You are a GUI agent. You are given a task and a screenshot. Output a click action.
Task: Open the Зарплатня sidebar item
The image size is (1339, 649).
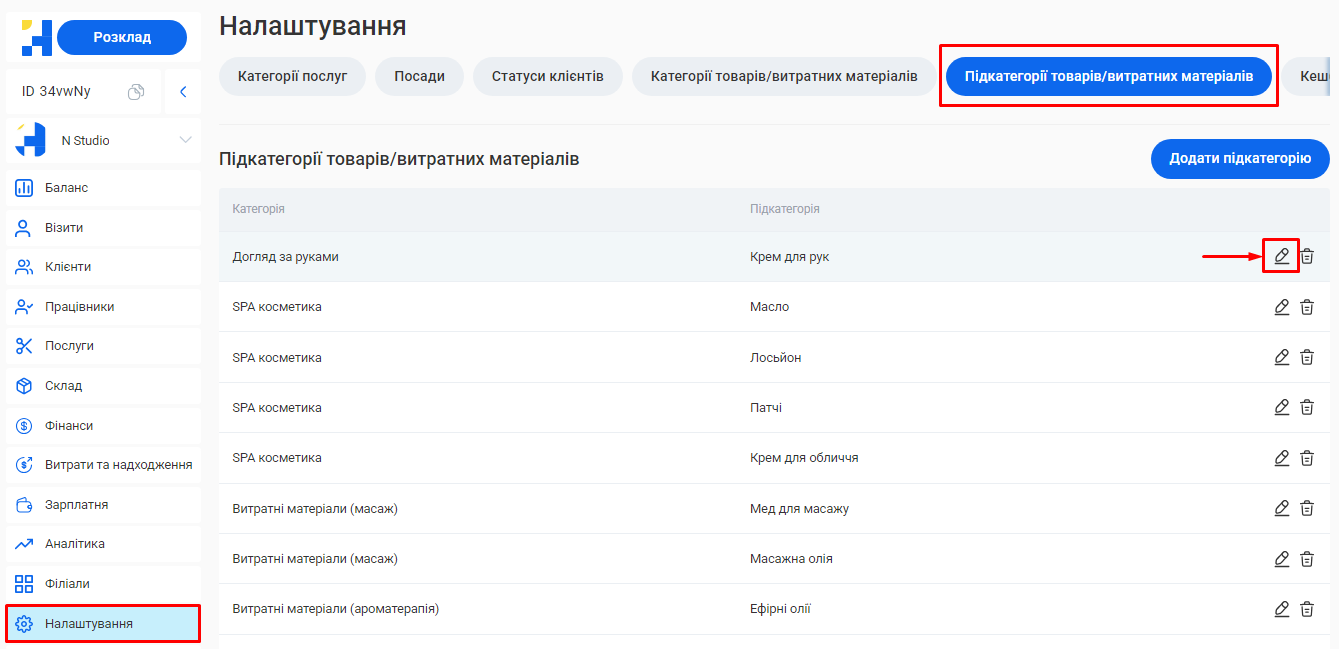point(22,504)
